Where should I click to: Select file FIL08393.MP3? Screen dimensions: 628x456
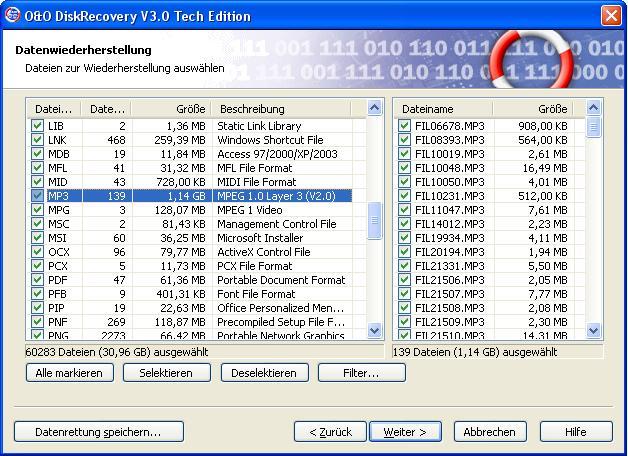pos(450,140)
